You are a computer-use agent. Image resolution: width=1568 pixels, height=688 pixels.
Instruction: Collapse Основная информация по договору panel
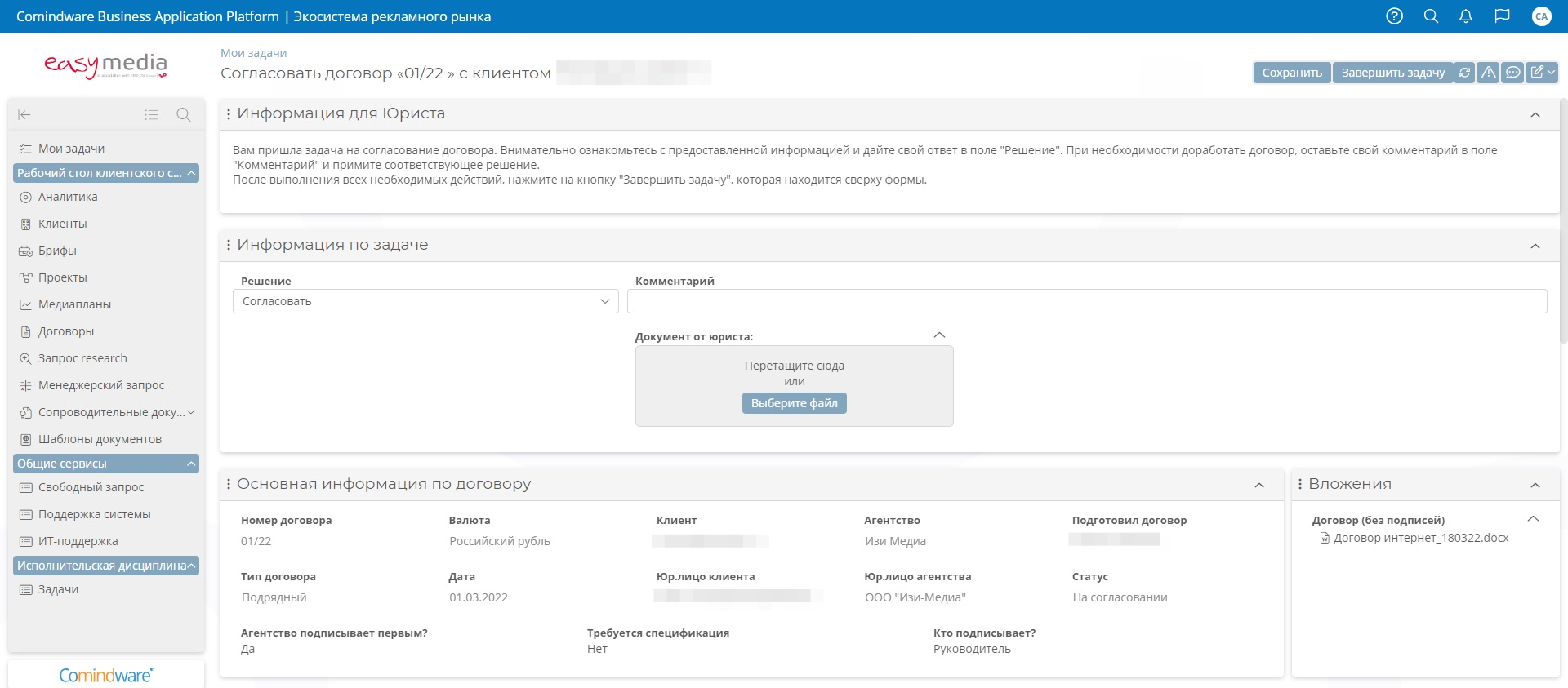point(1259,486)
